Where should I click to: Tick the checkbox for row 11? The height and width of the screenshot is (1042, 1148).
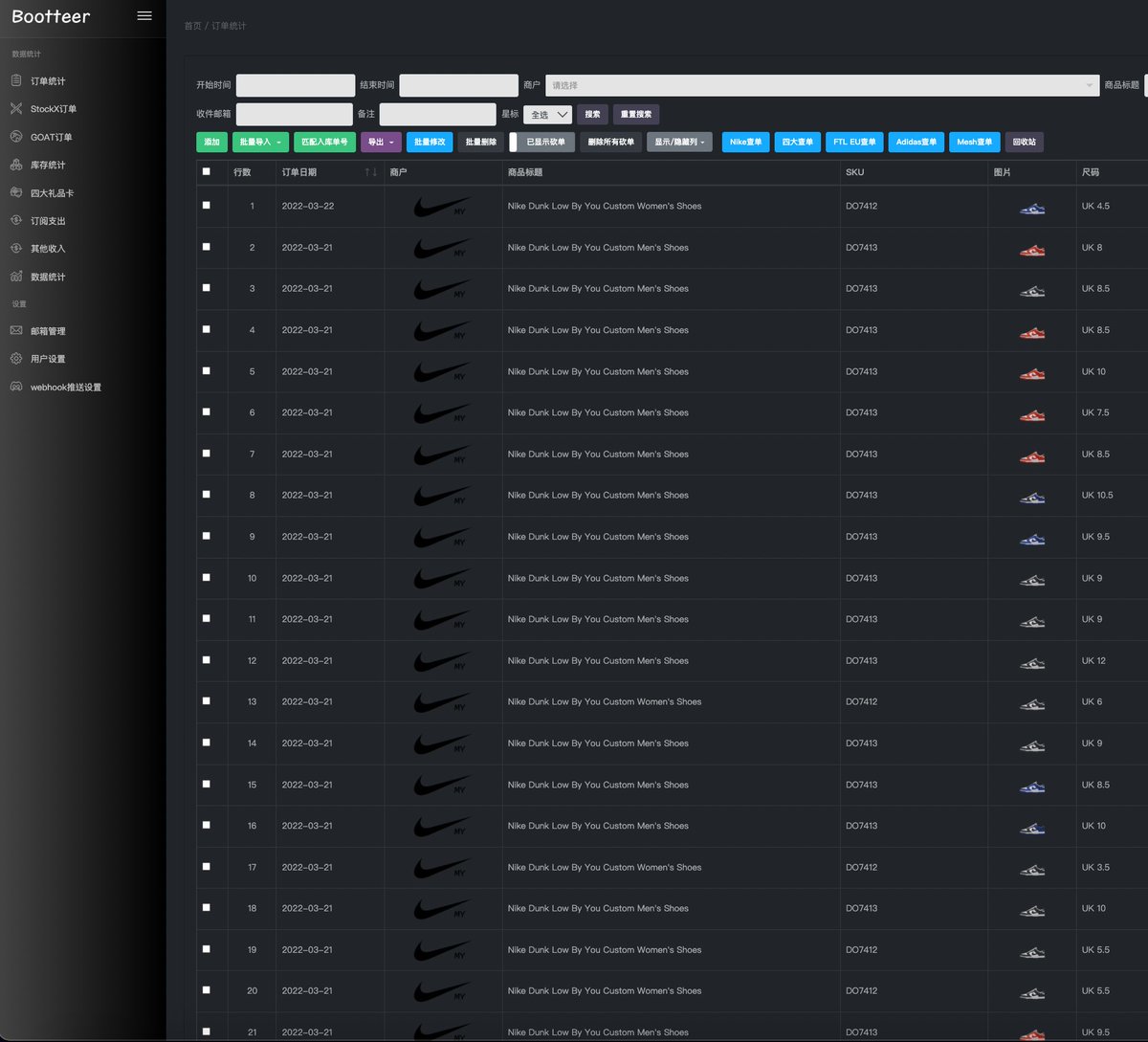tap(207, 618)
